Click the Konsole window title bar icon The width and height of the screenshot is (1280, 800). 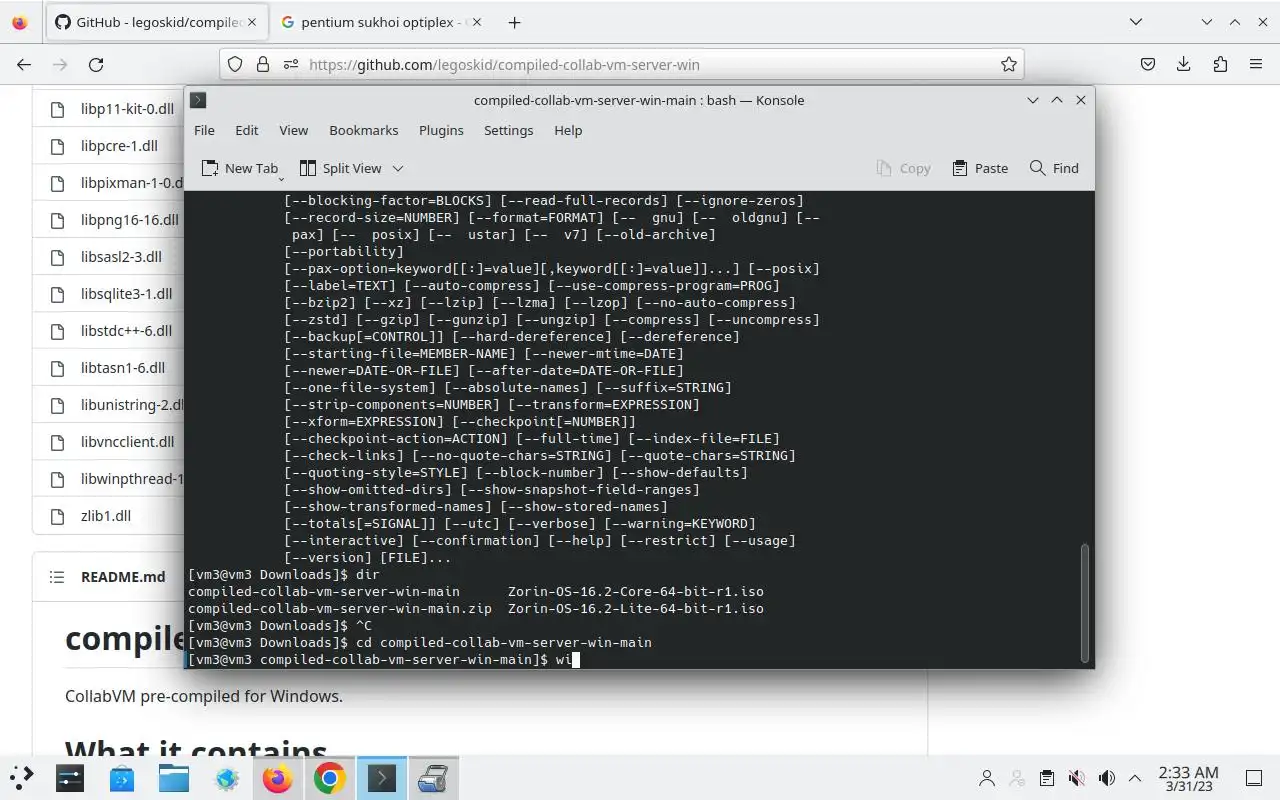[x=198, y=100]
